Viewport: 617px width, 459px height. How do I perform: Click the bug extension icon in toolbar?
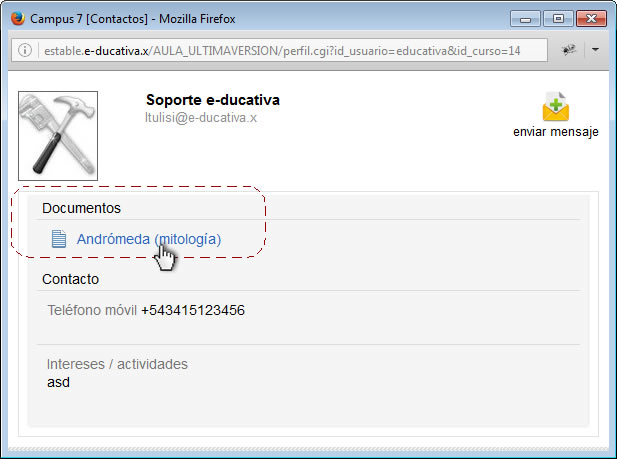pos(569,50)
